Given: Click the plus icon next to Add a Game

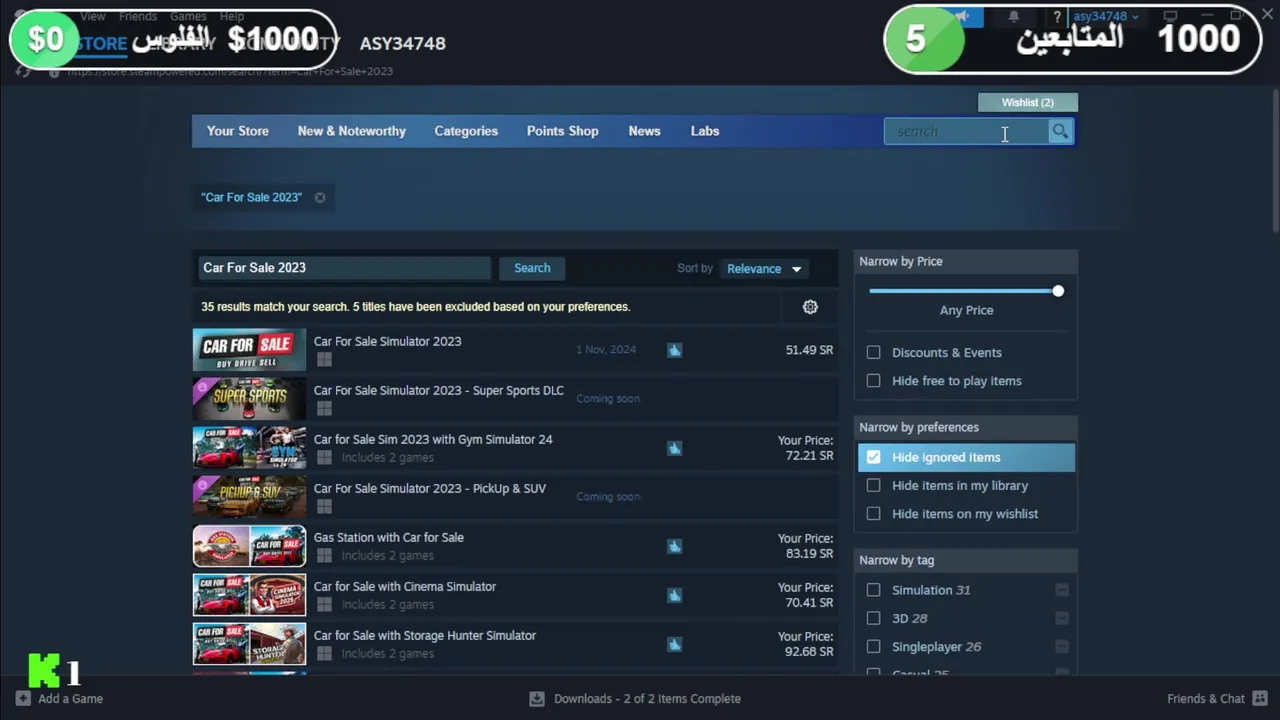Looking at the screenshot, I should pos(23,698).
